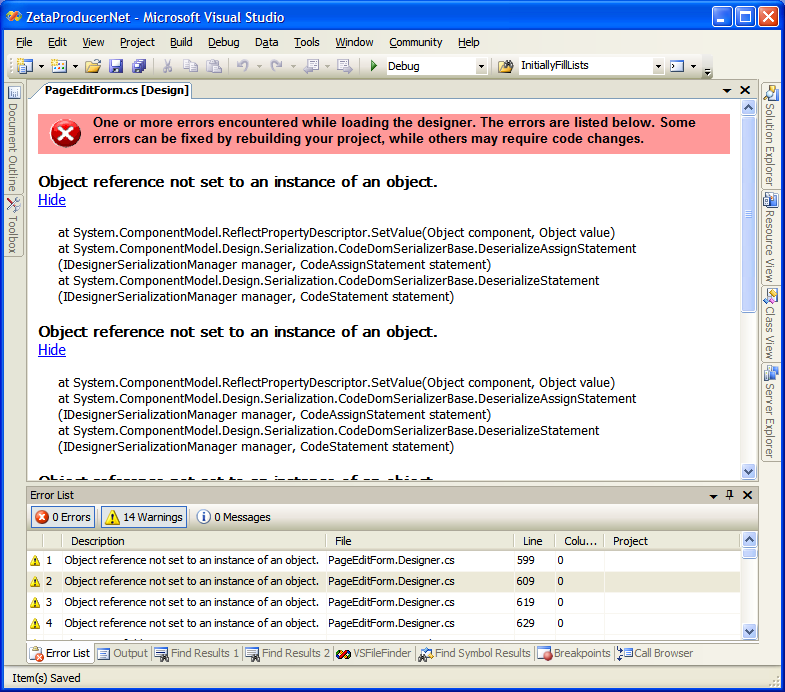Switch to the Find Results 1 tab
This screenshot has width=785, height=692.
coord(197,653)
